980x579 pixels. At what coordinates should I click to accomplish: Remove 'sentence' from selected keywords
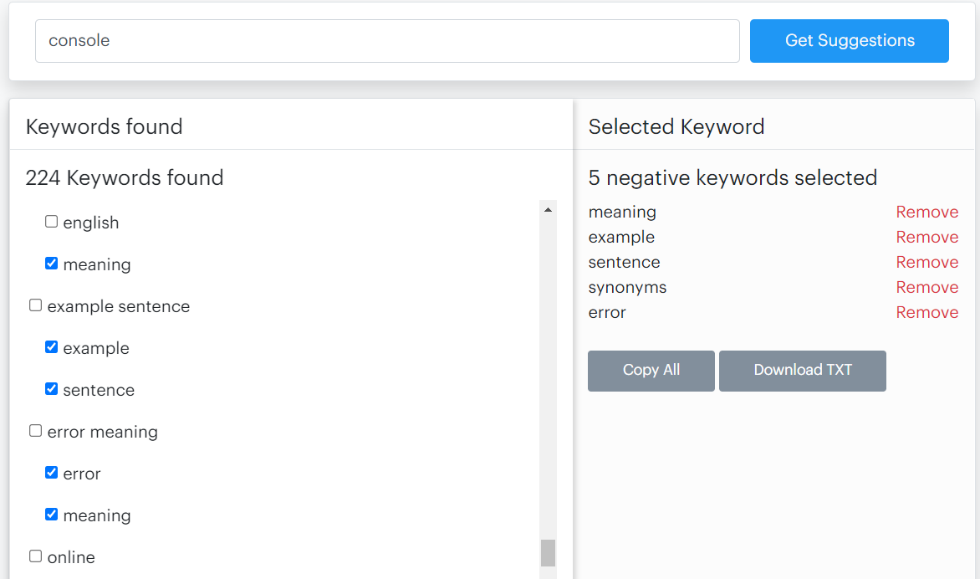[927, 262]
